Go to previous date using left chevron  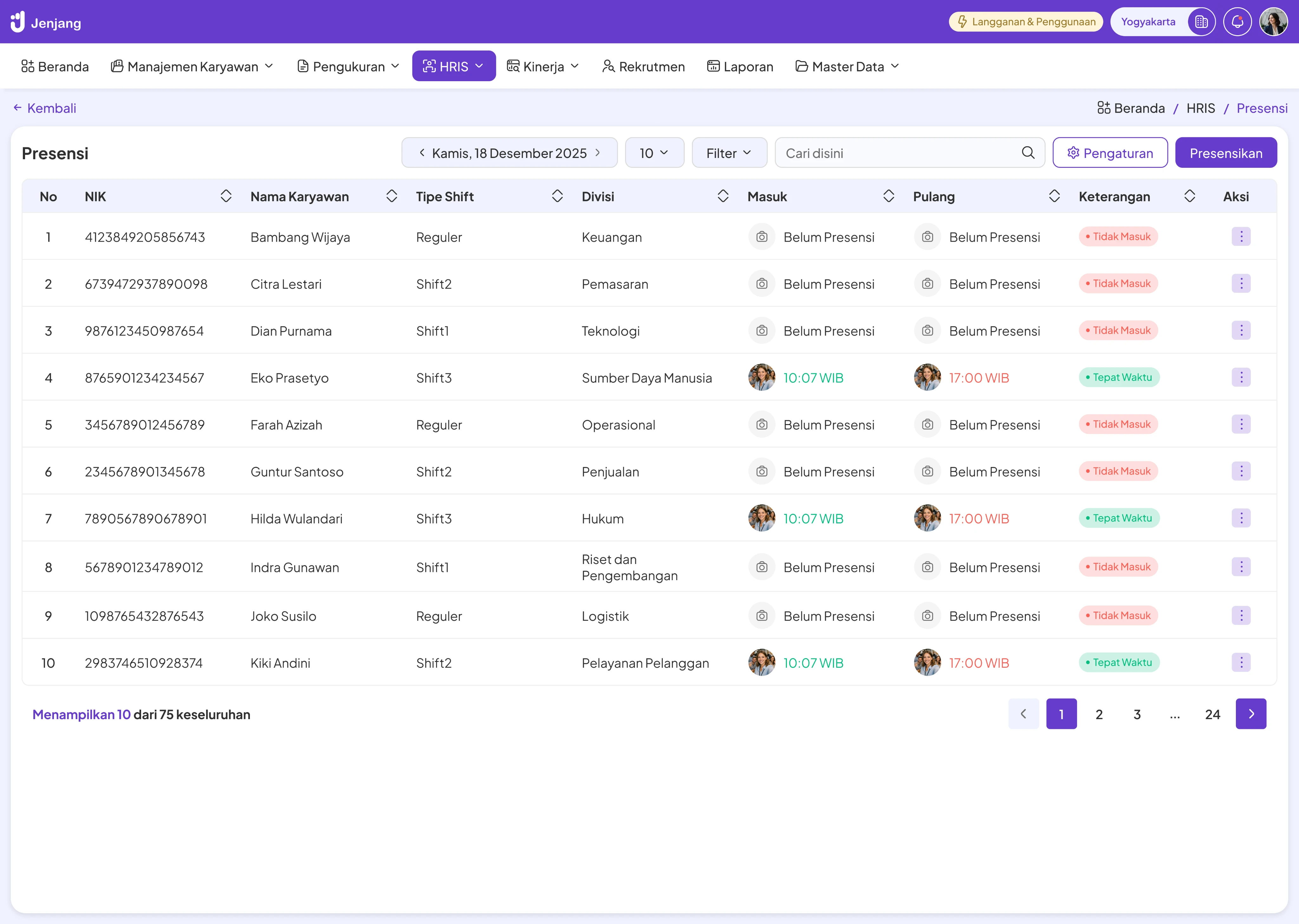click(422, 153)
